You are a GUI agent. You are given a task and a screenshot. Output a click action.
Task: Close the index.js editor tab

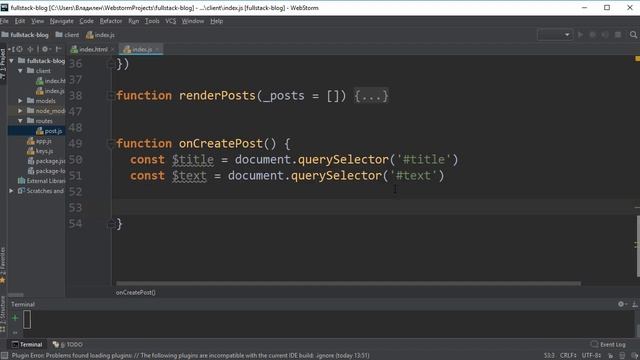[158, 49]
